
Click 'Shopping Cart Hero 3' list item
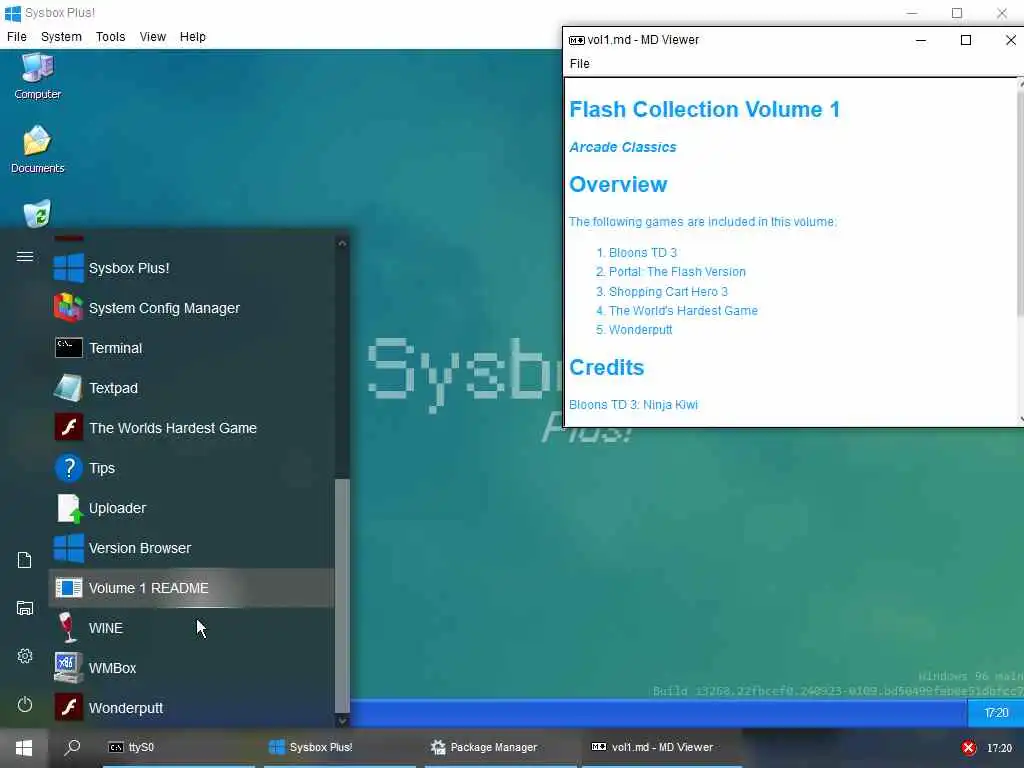click(668, 291)
